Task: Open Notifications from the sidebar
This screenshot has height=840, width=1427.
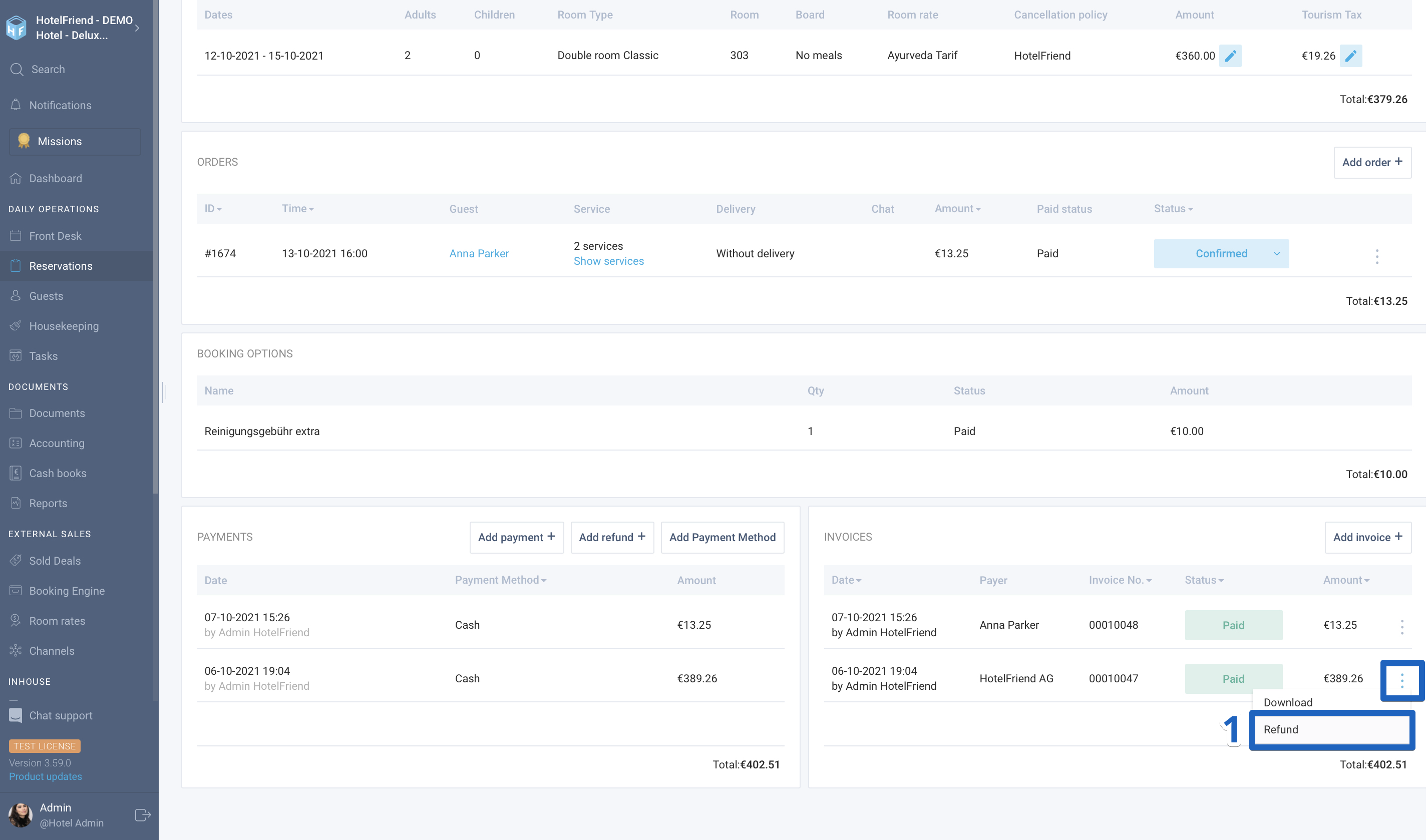Action: coord(60,105)
